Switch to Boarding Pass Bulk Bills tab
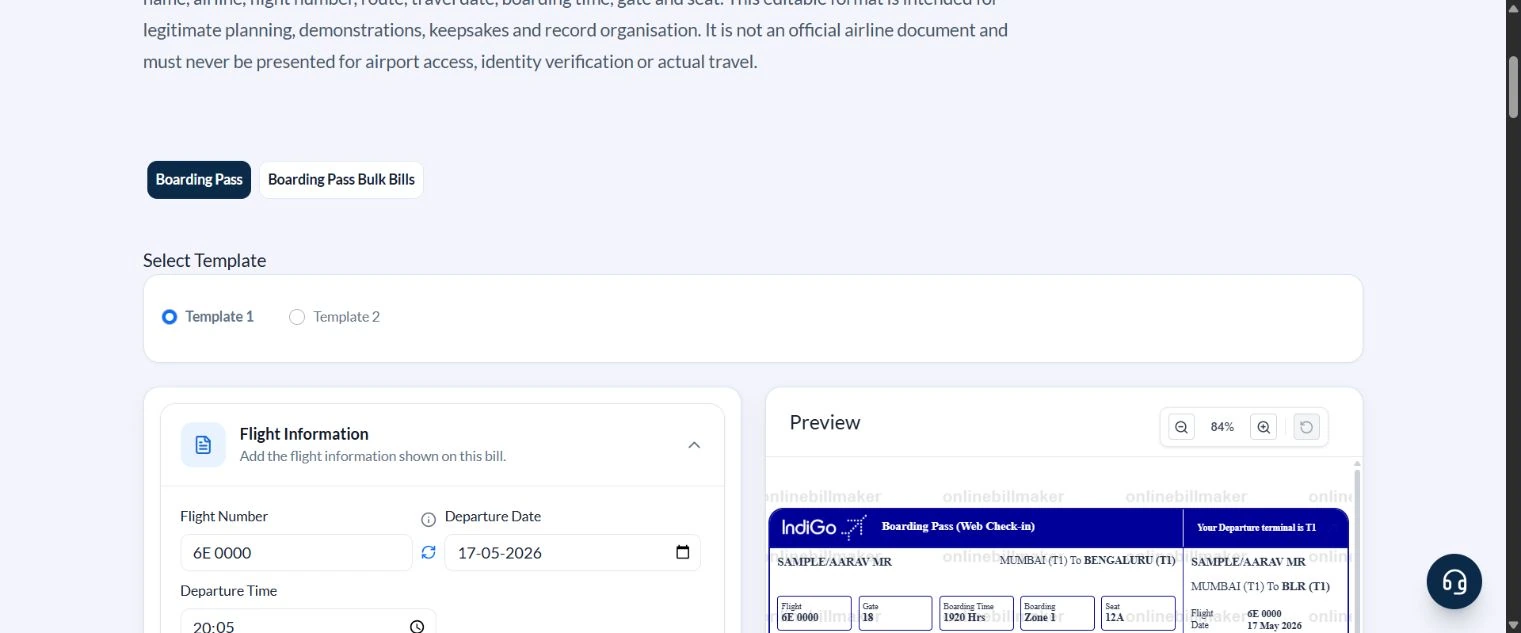The width and height of the screenshot is (1521, 633). pos(341,180)
